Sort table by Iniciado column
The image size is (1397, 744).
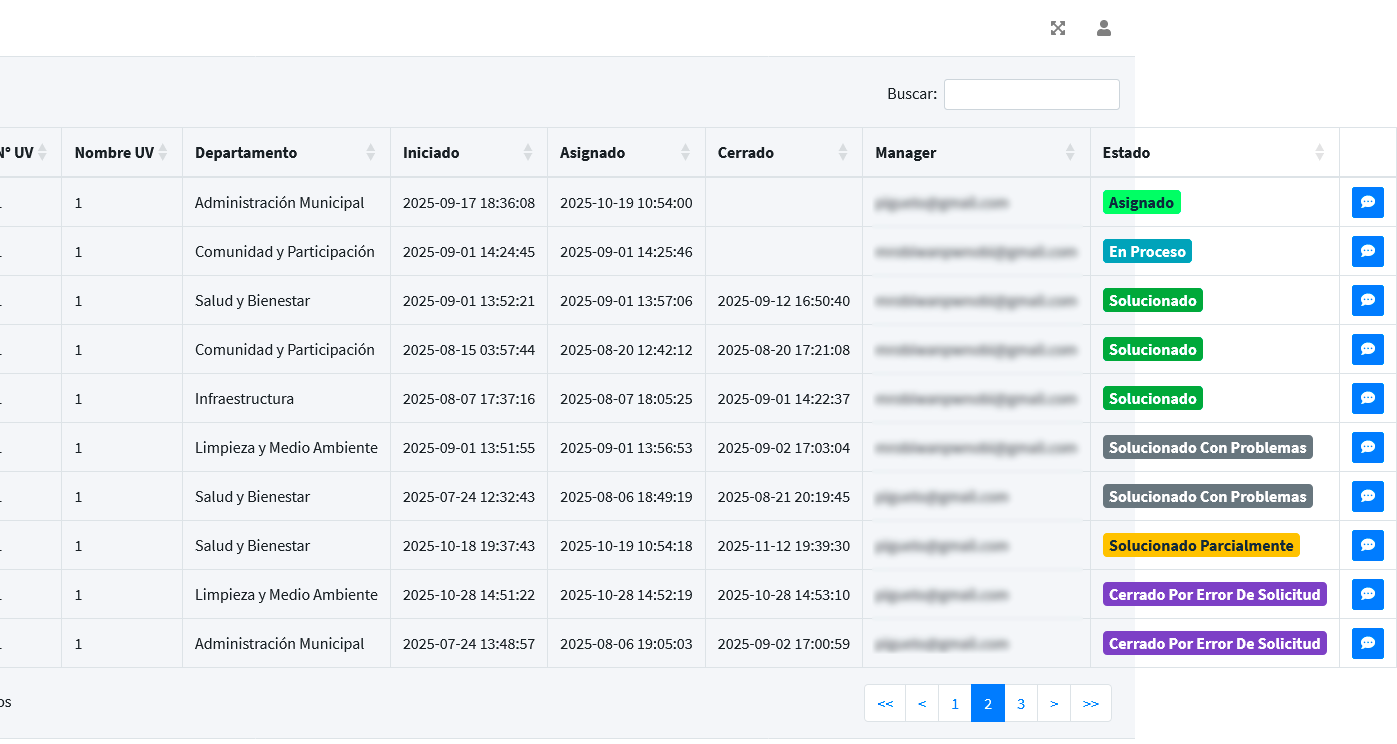point(467,153)
